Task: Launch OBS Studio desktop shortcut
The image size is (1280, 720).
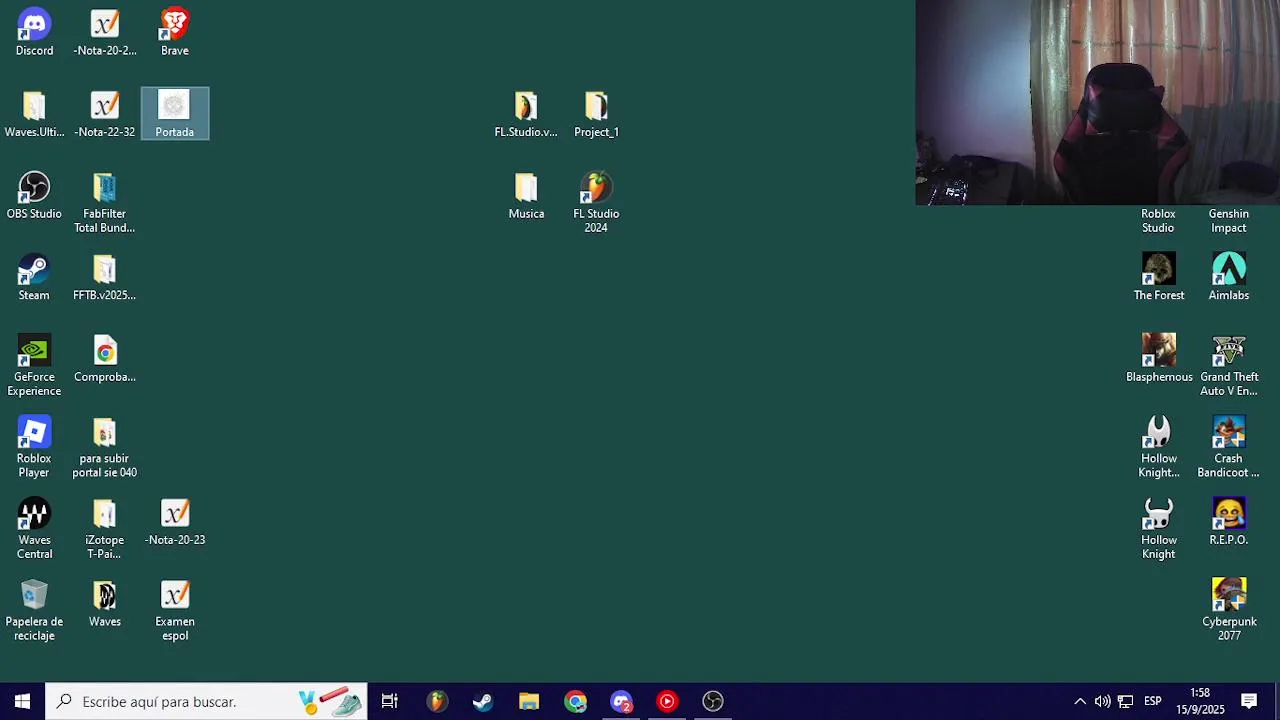Action: click(34, 195)
